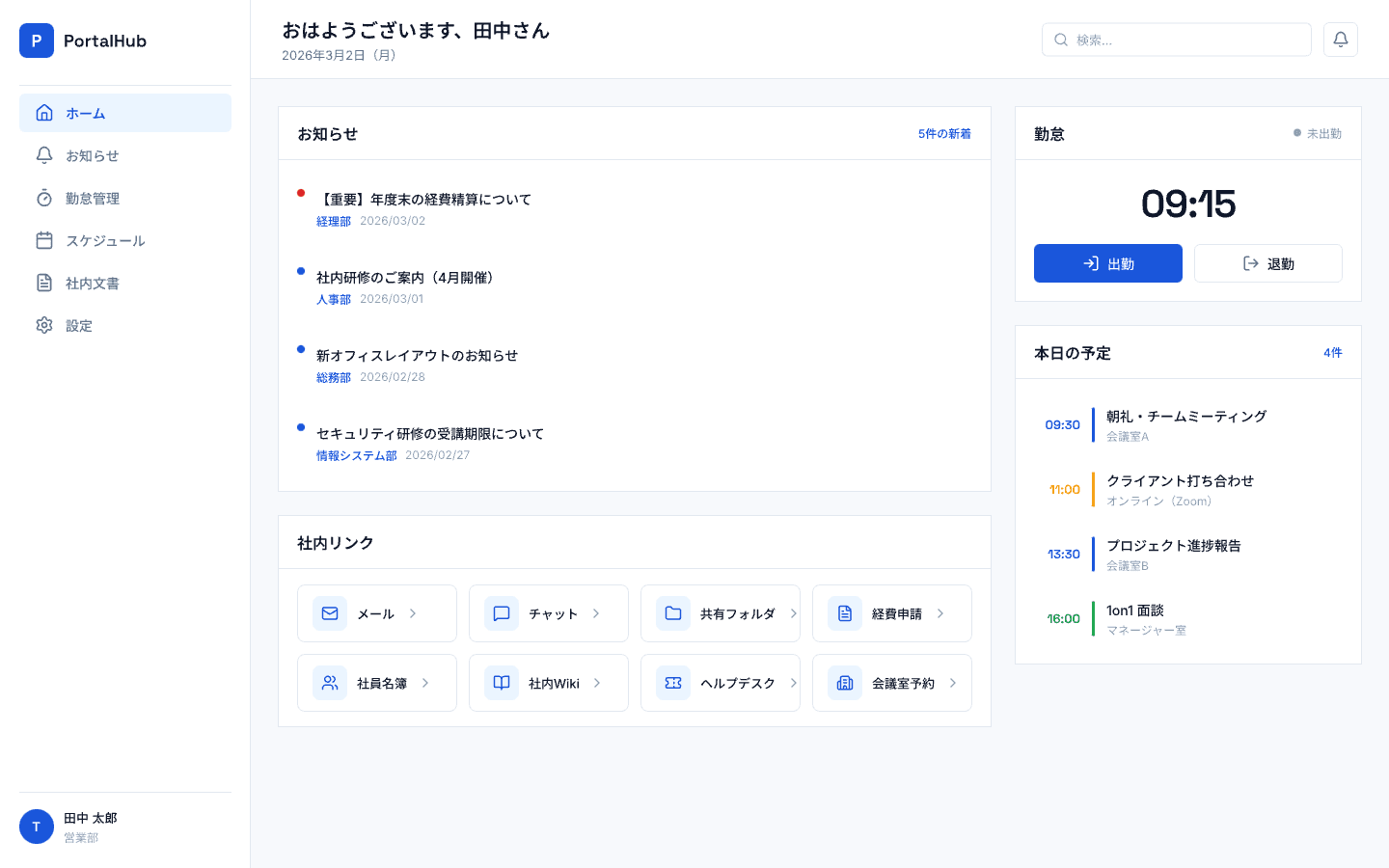The width and height of the screenshot is (1389, 868).
Task: Click inside the 検索 search field
Action: tap(1177, 40)
